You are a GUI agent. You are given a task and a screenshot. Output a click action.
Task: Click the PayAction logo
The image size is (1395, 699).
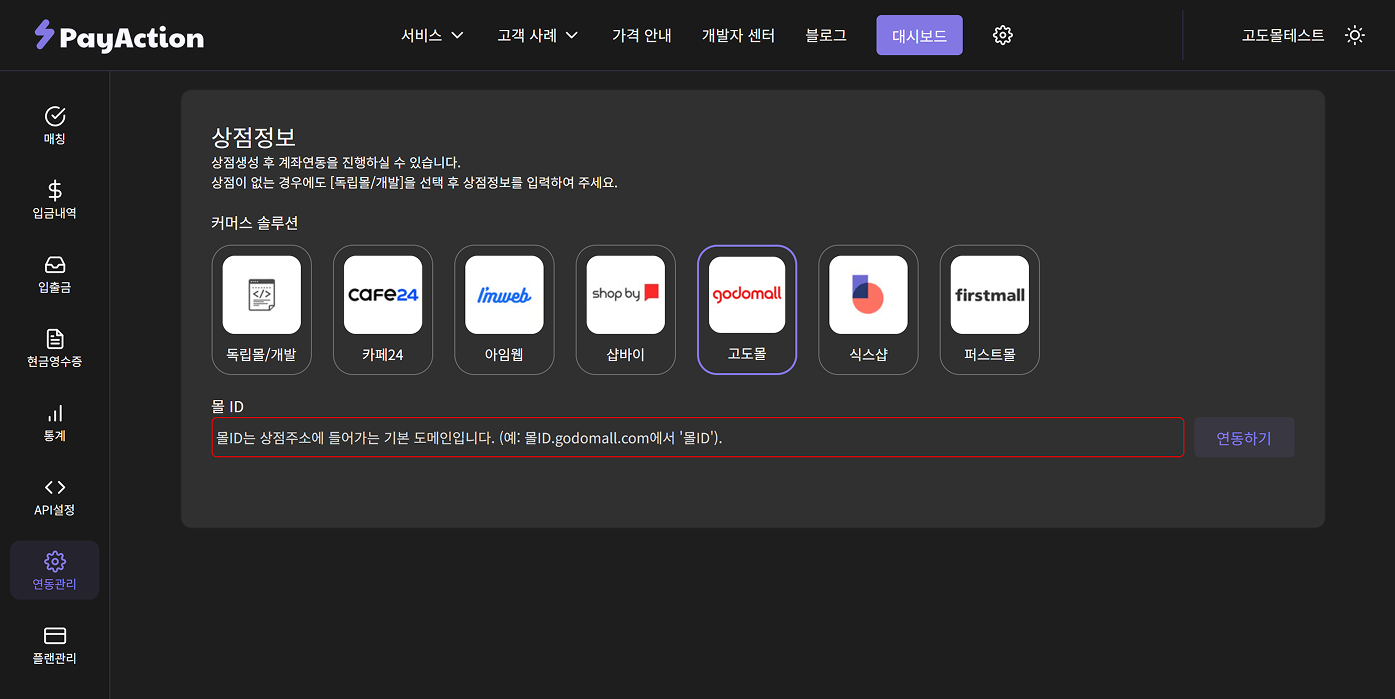pyautogui.click(x=119, y=36)
